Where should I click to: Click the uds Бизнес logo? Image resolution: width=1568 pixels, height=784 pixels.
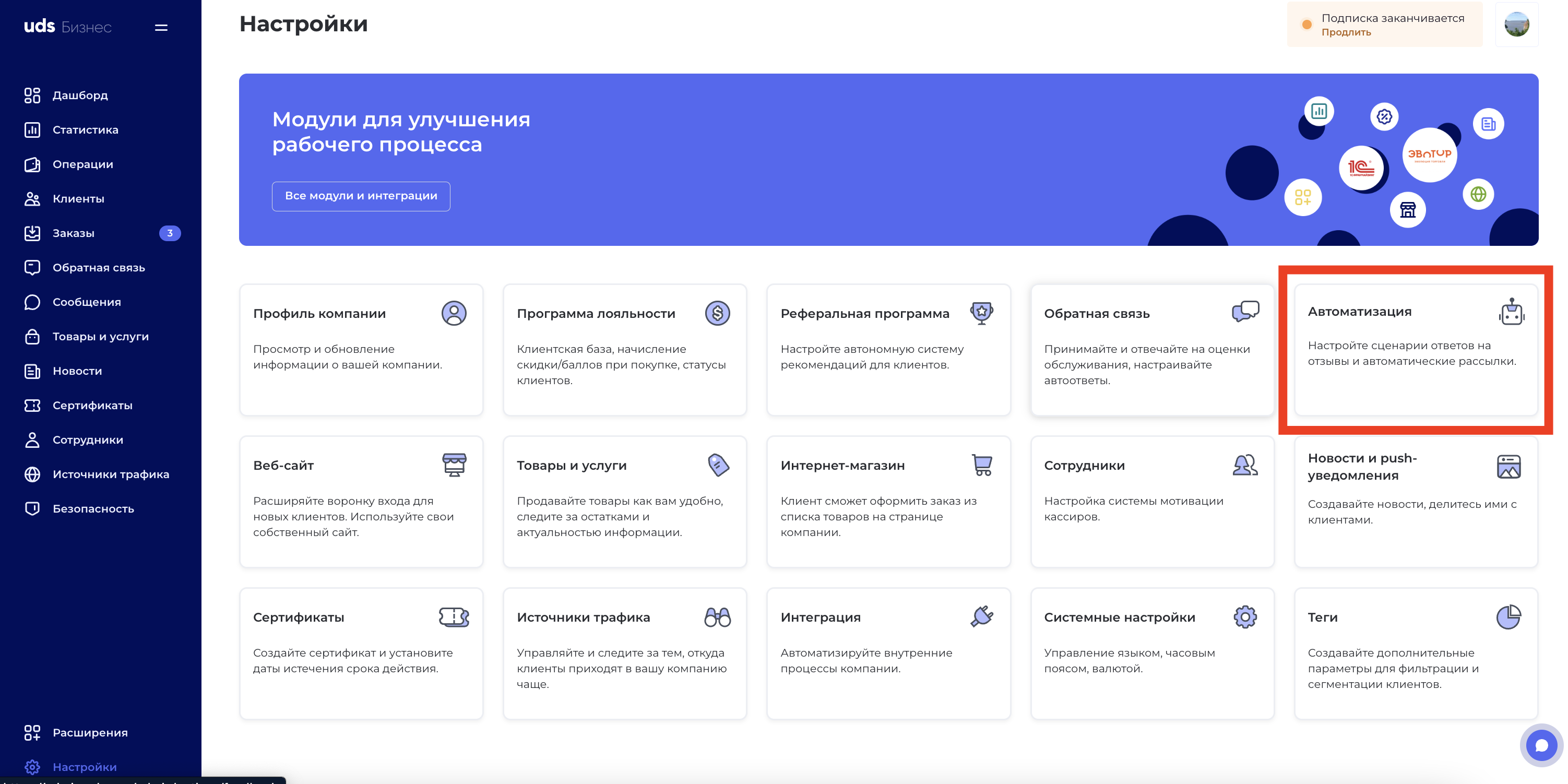(67, 26)
